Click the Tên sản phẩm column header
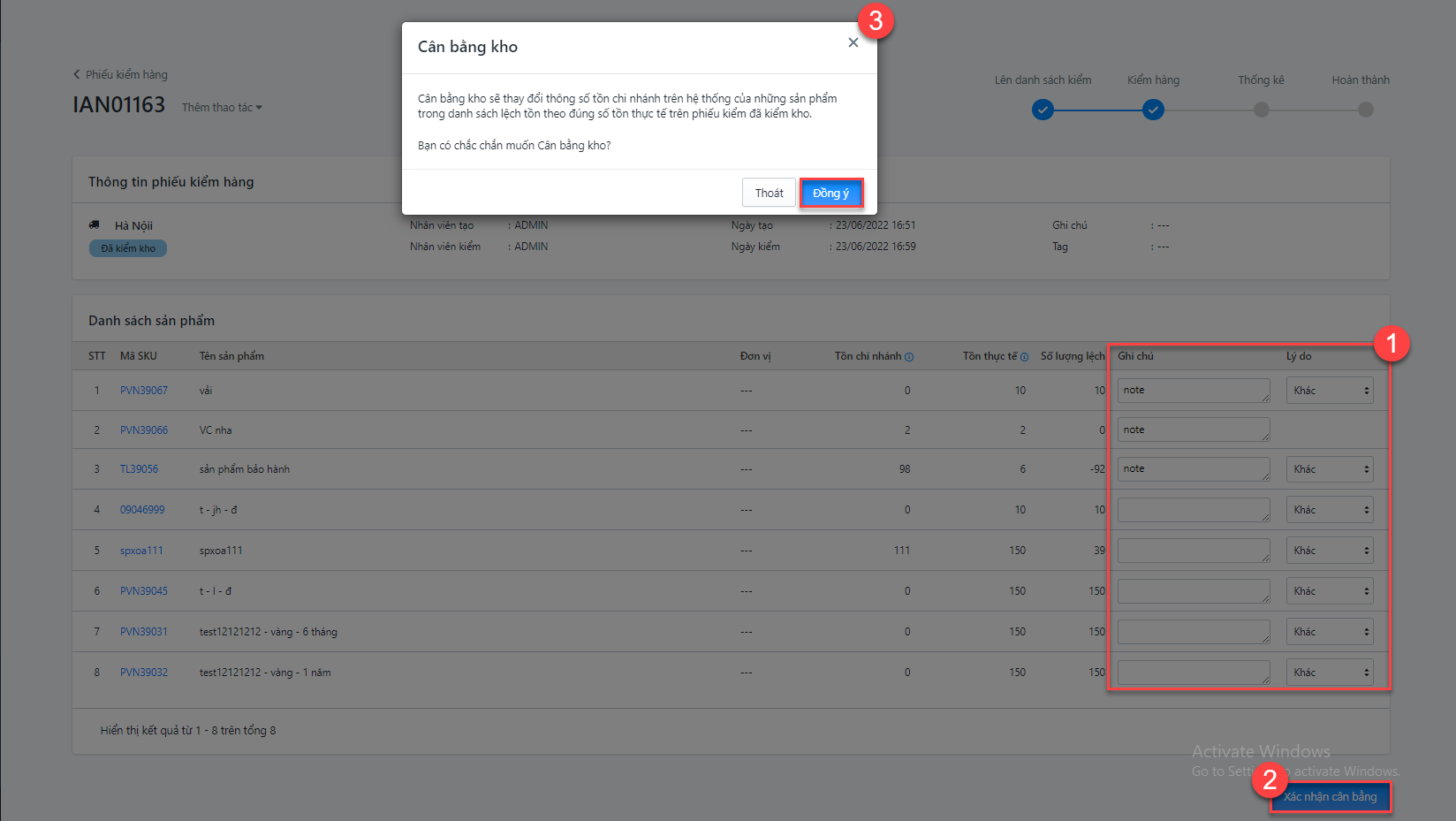 pos(231,356)
